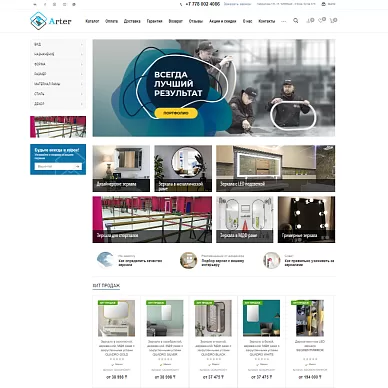Click the QUADRO WHITE product title
388x388 pixels.
pos(262,348)
